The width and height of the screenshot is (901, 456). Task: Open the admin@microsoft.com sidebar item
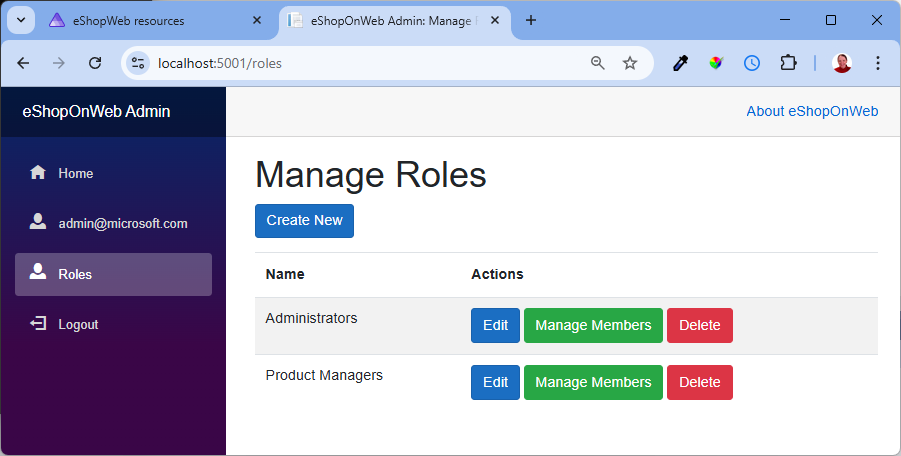pos(113,223)
